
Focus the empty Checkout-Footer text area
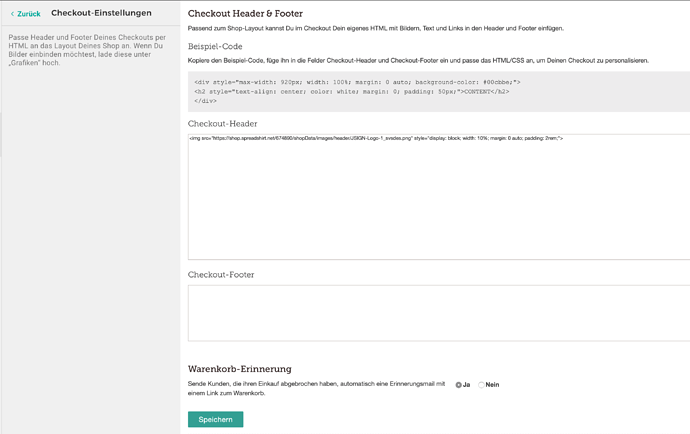coord(438,313)
